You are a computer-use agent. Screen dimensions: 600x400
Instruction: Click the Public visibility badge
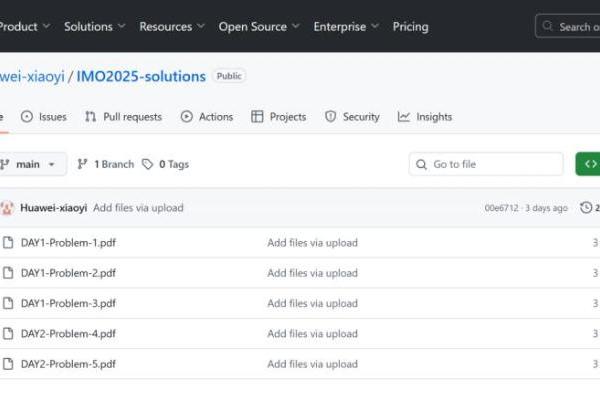(229, 76)
